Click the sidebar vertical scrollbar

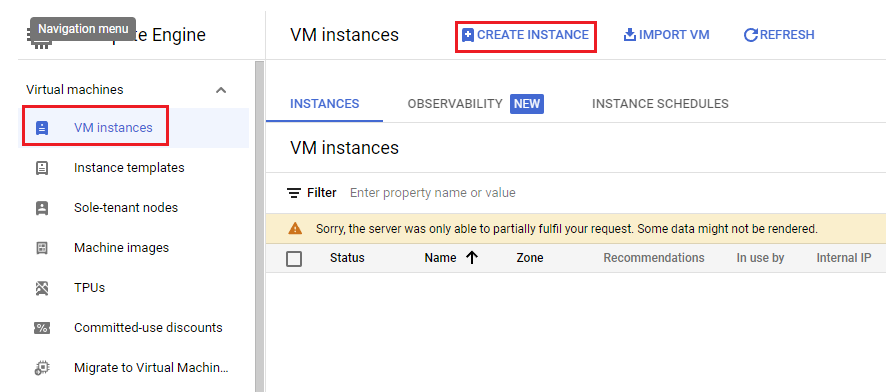pos(260,226)
